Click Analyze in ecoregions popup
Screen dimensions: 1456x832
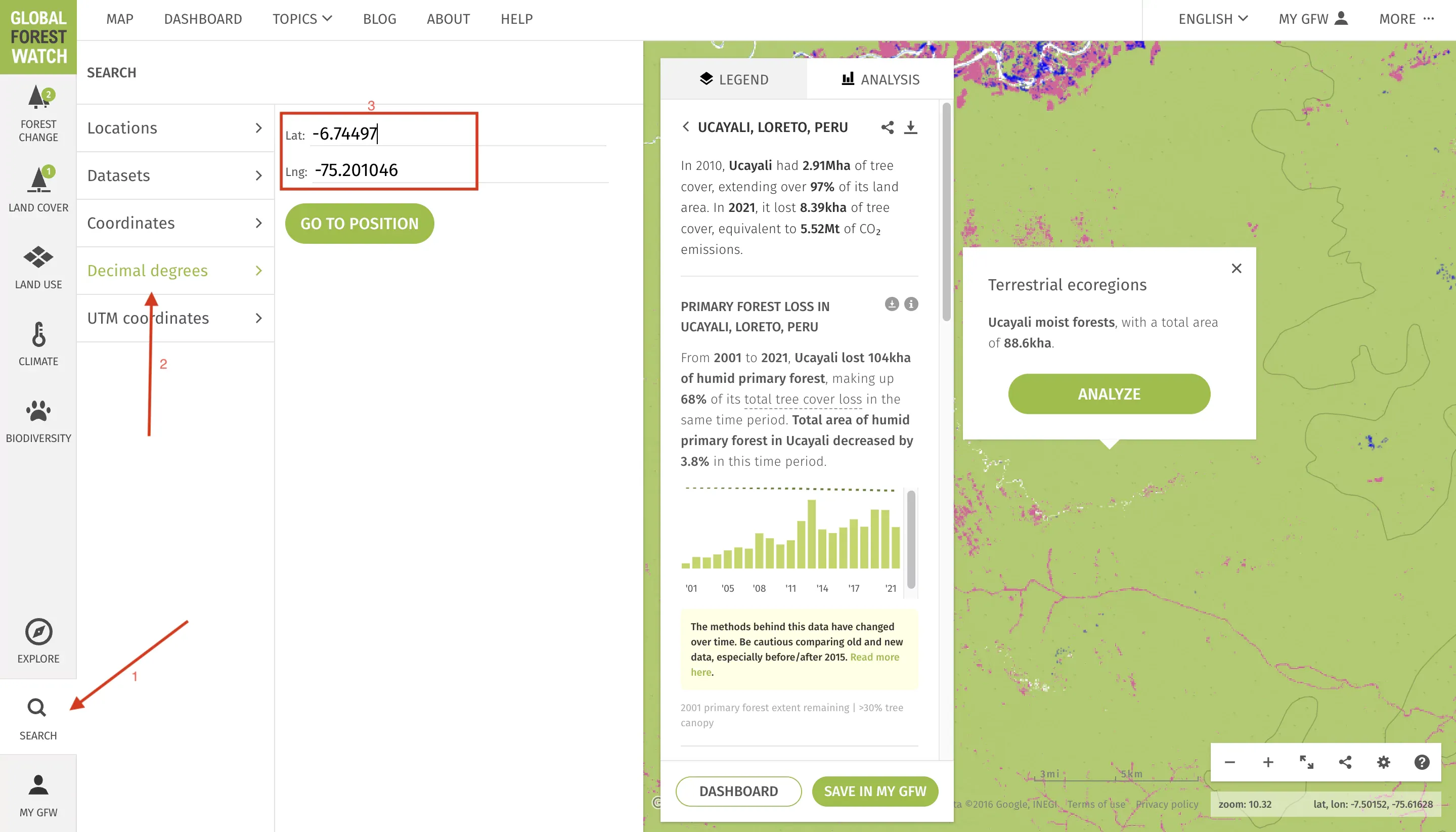1109,393
